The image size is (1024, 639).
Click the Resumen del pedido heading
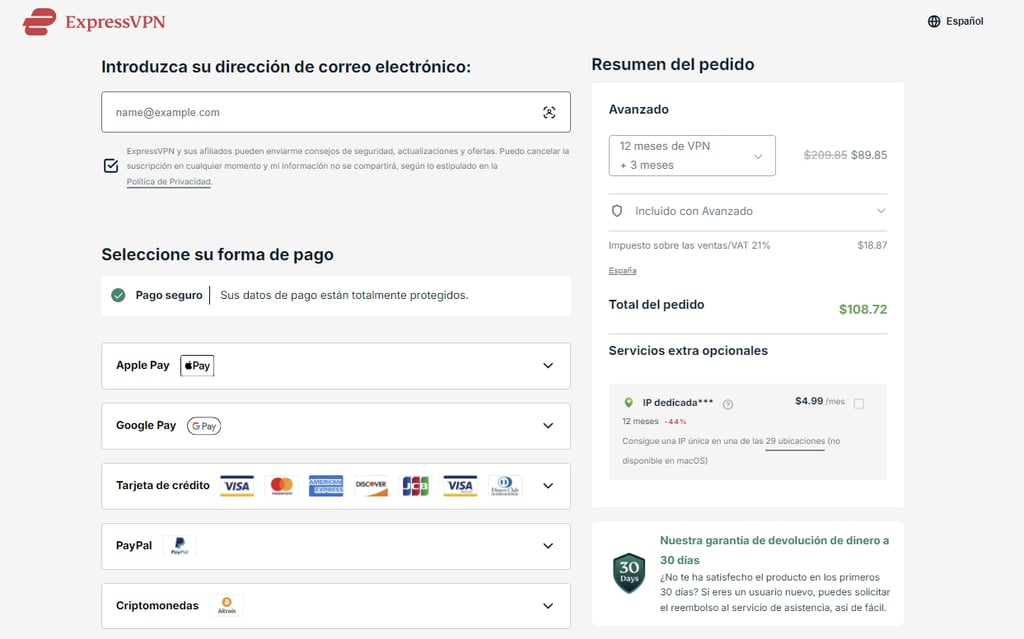pyautogui.click(x=673, y=65)
